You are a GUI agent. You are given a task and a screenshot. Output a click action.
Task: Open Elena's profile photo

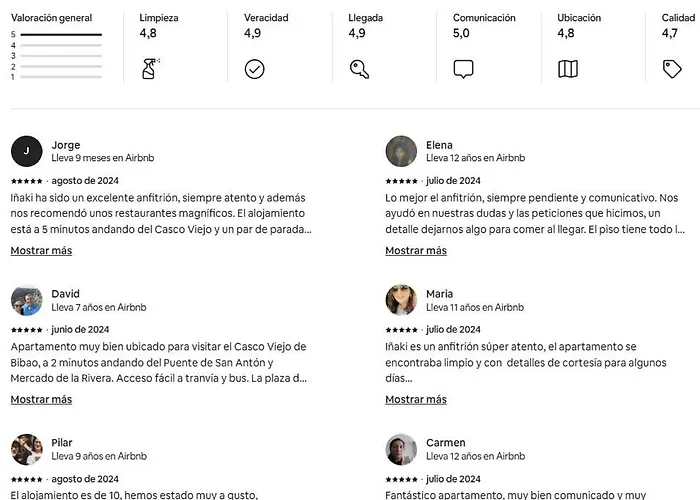click(x=401, y=151)
